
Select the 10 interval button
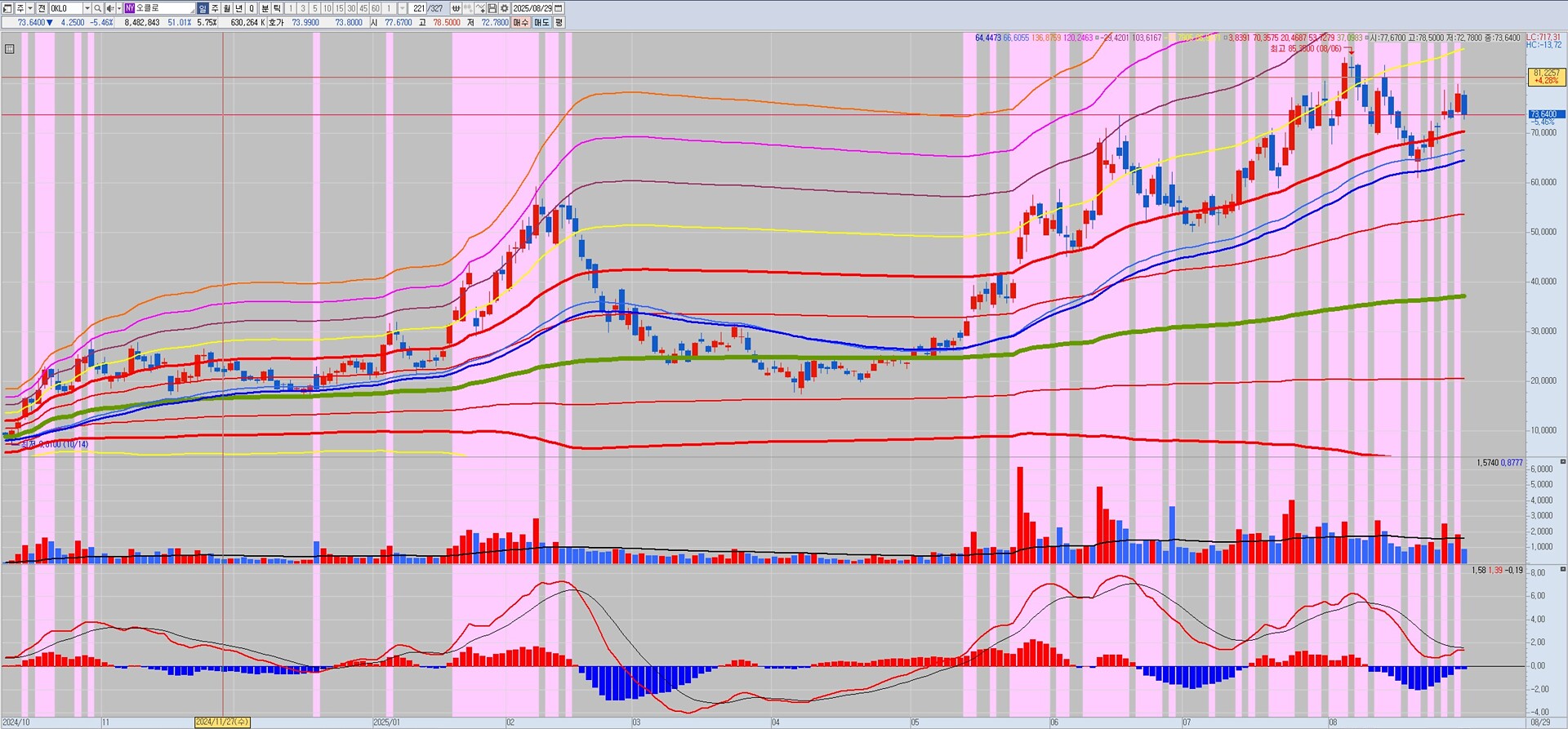(327, 8)
